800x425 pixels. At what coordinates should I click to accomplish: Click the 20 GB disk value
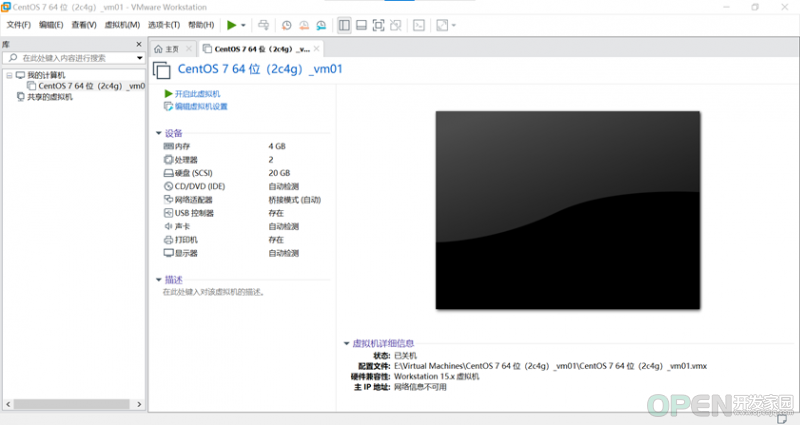(279, 173)
